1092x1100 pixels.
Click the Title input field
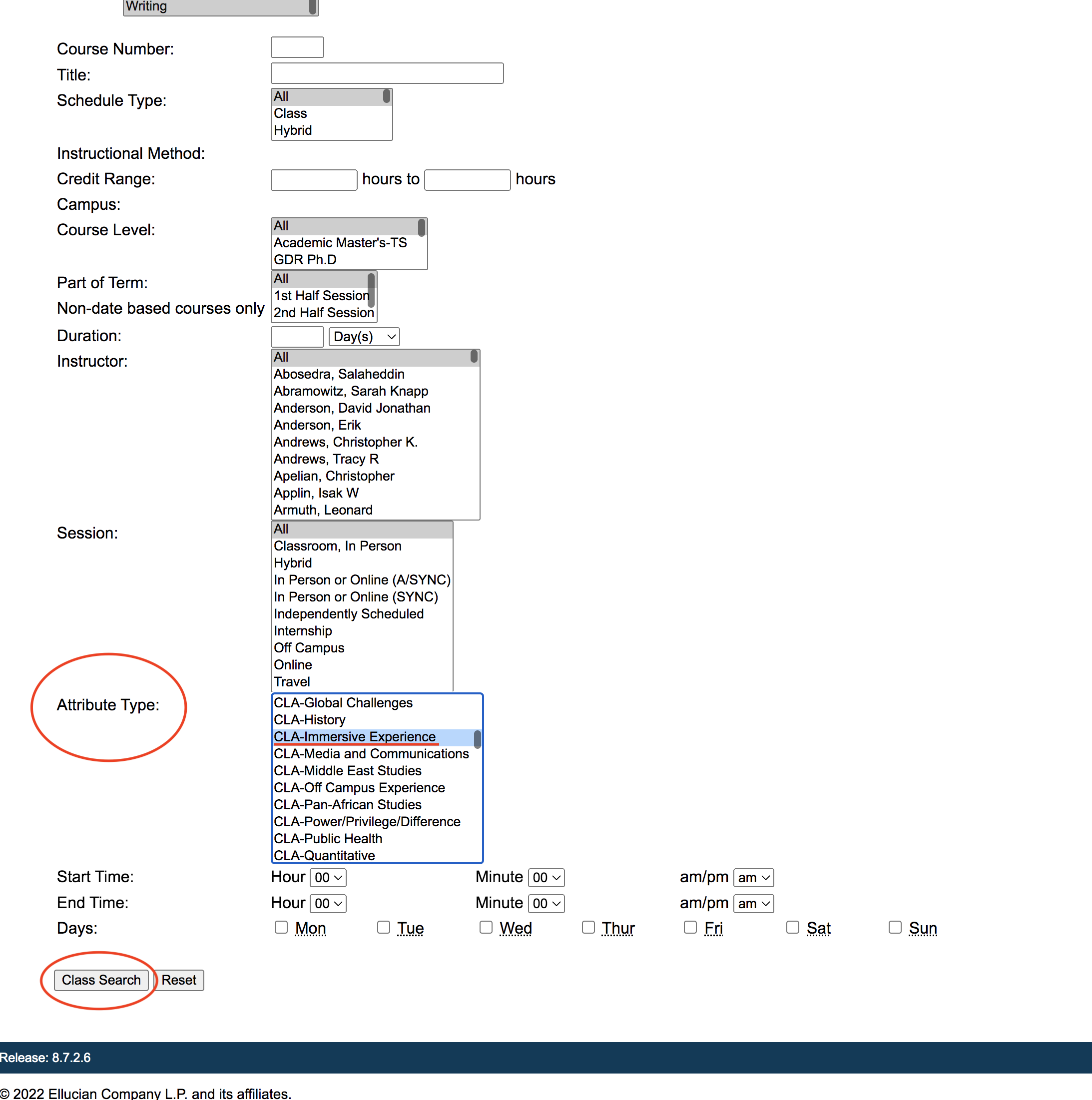[387, 73]
